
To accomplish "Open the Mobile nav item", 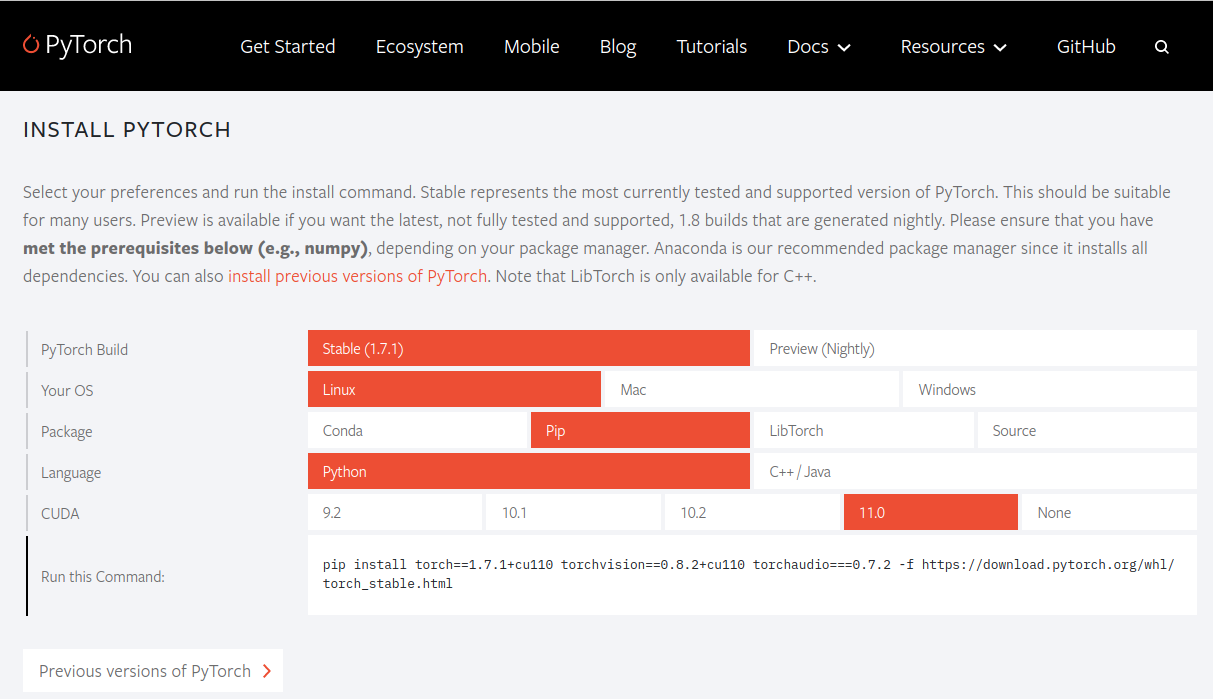I will pos(532,46).
